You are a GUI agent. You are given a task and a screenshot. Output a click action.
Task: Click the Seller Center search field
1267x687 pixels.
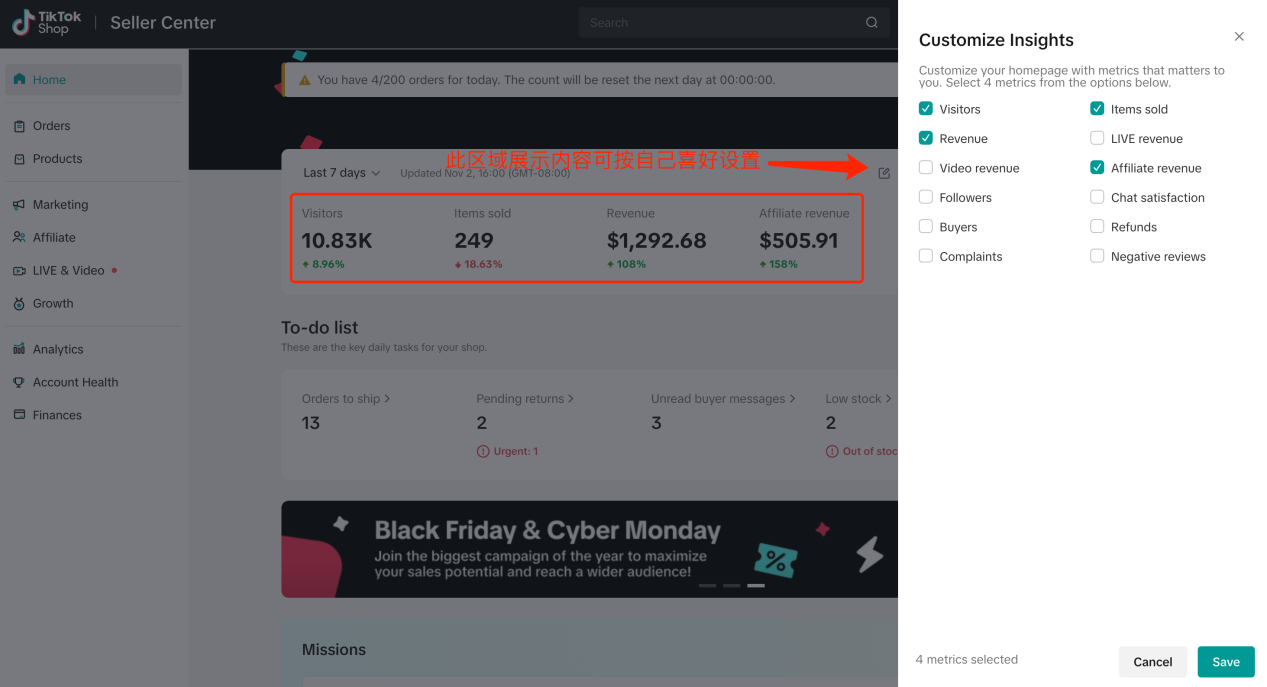[720, 23]
